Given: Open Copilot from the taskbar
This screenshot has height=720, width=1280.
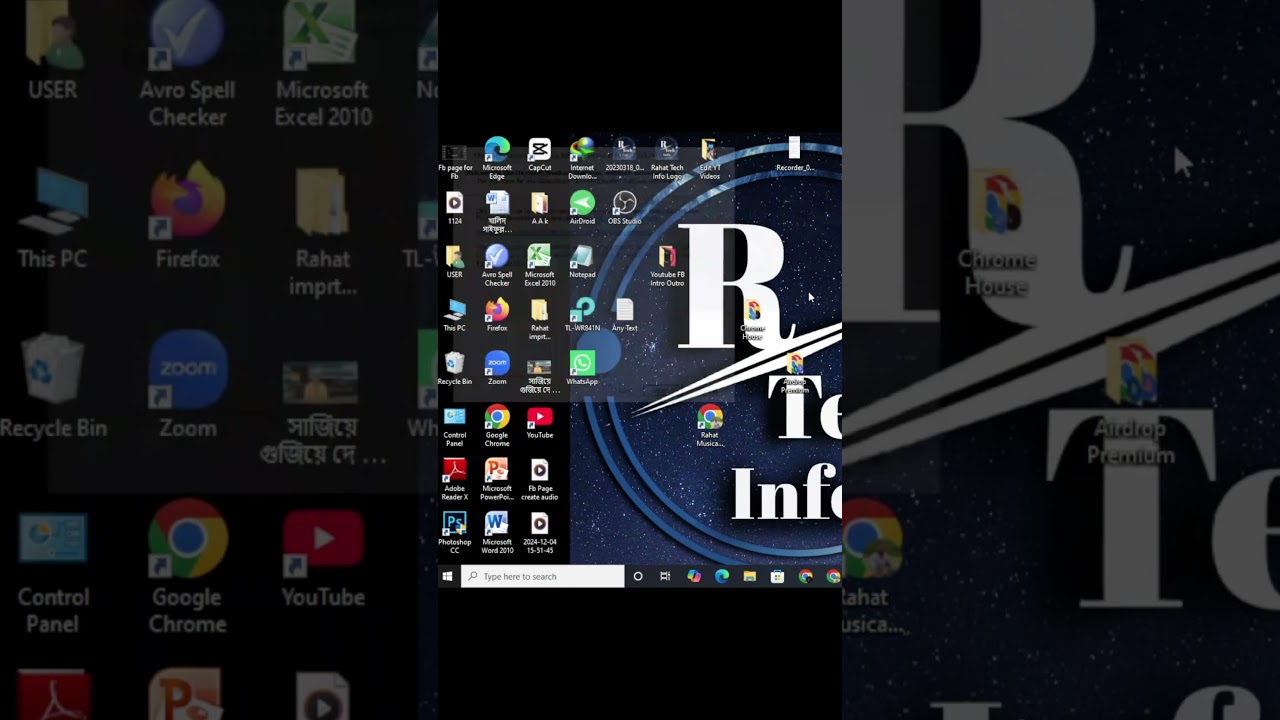Looking at the screenshot, I should point(694,576).
